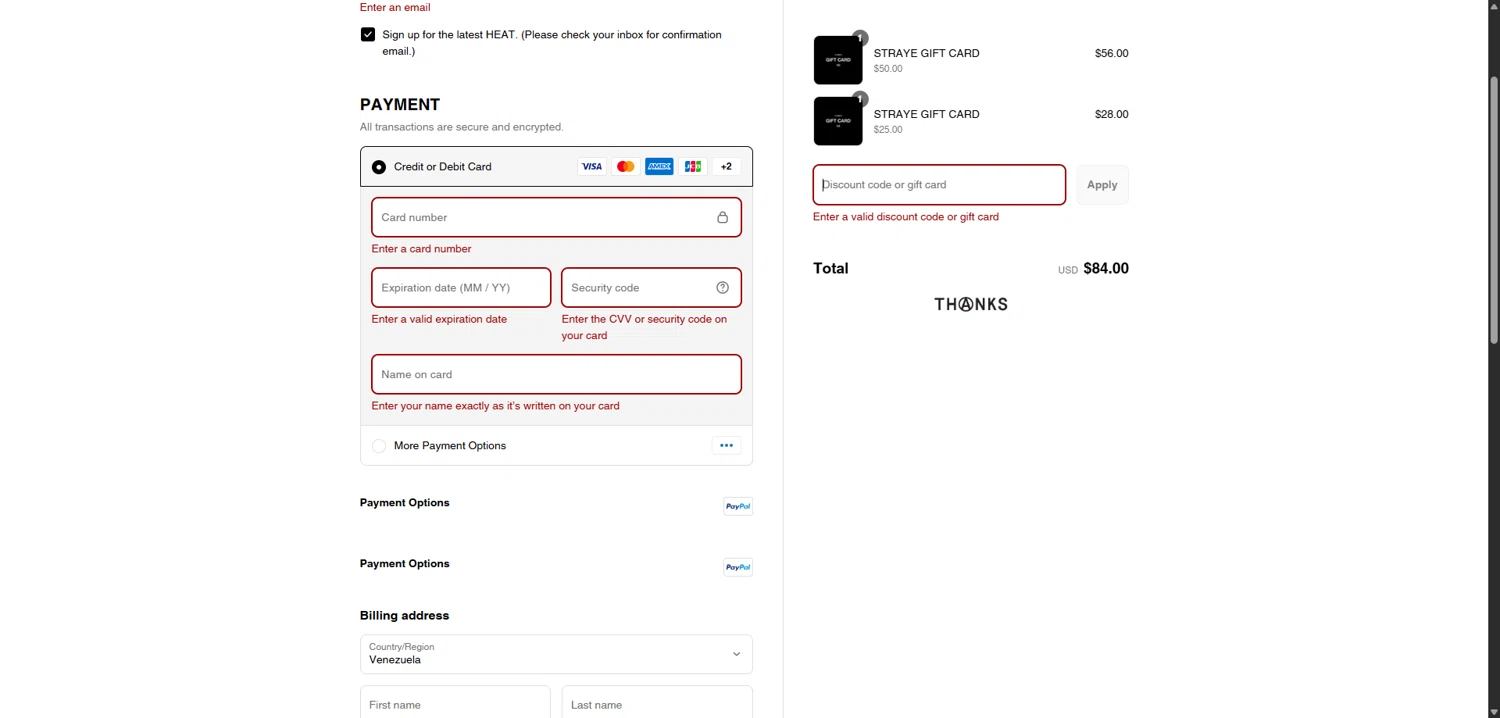
Task: Click the $25.00 gift card thumbnail
Action: pyautogui.click(x=838, y=121)
